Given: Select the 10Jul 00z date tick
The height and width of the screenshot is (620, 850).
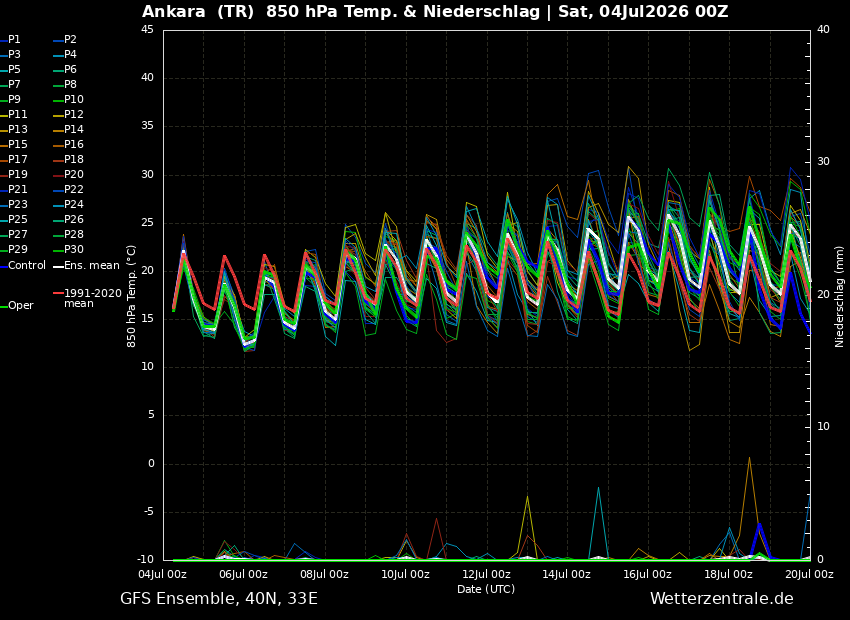Looking at the screenshot, I should click(405, 574).
